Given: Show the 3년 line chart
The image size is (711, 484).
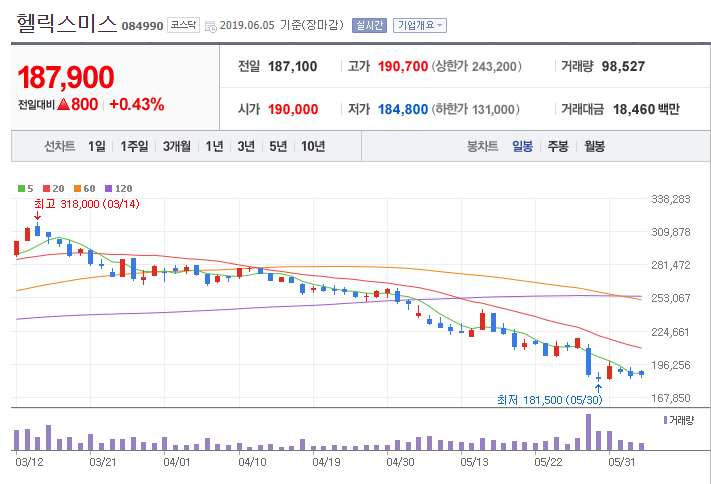Looking at the screenshot, I should [x=246, y=146].
